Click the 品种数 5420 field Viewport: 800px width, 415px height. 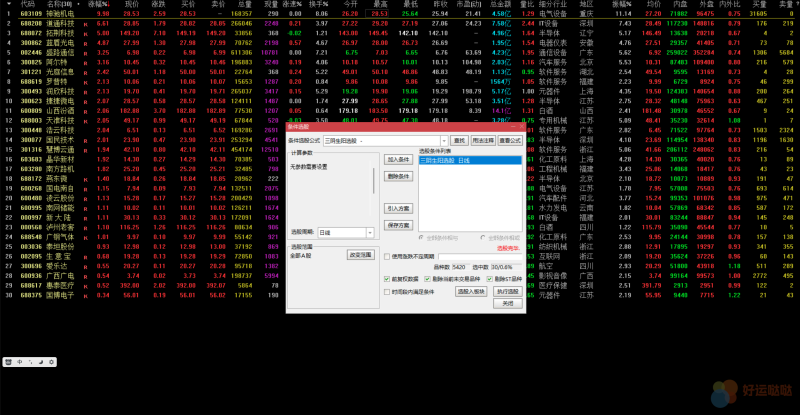pos(460,267)
